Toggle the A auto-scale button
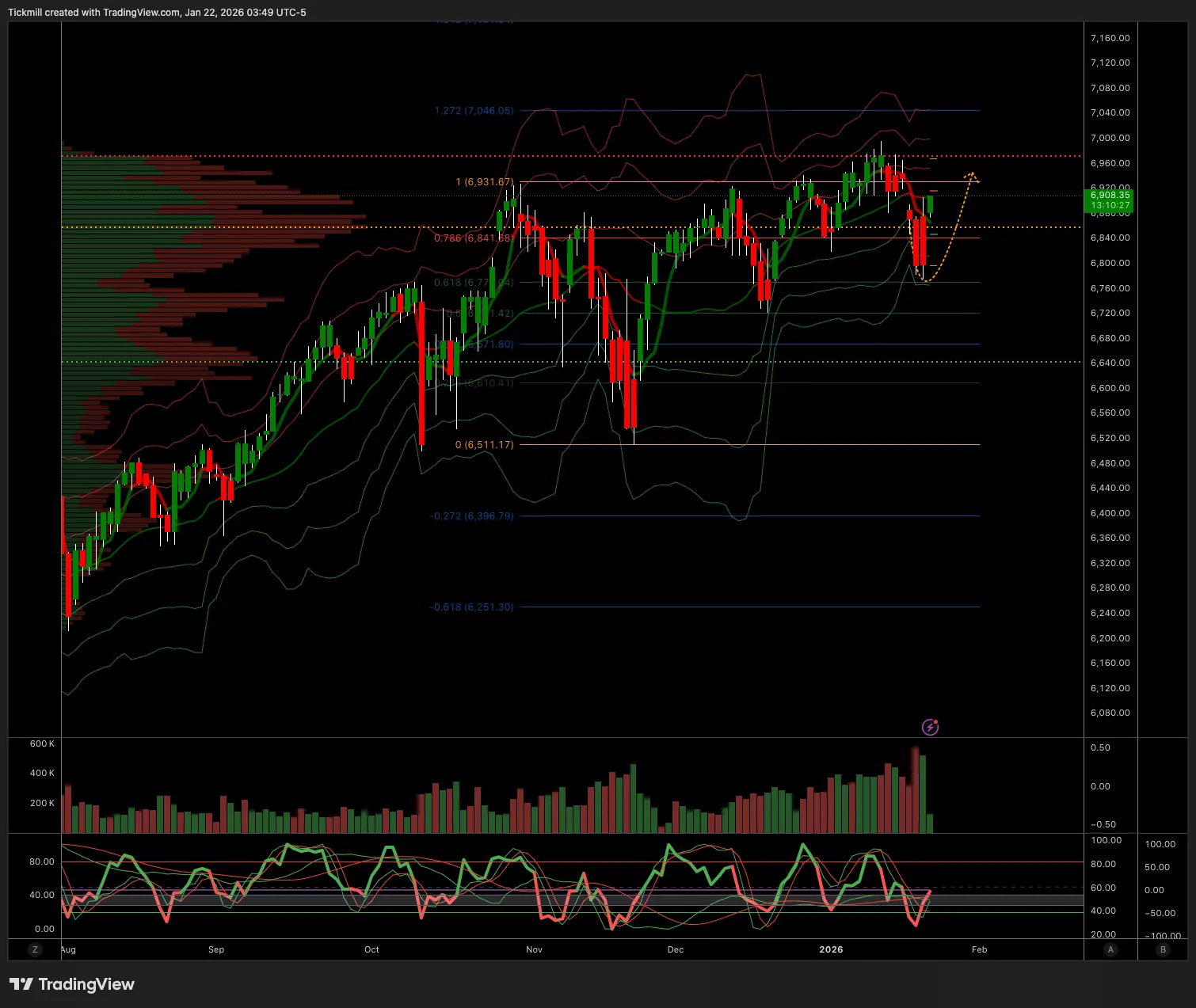Image resolution: width=1196 pixels, height=1008 pixels. tap(1110, 949)
